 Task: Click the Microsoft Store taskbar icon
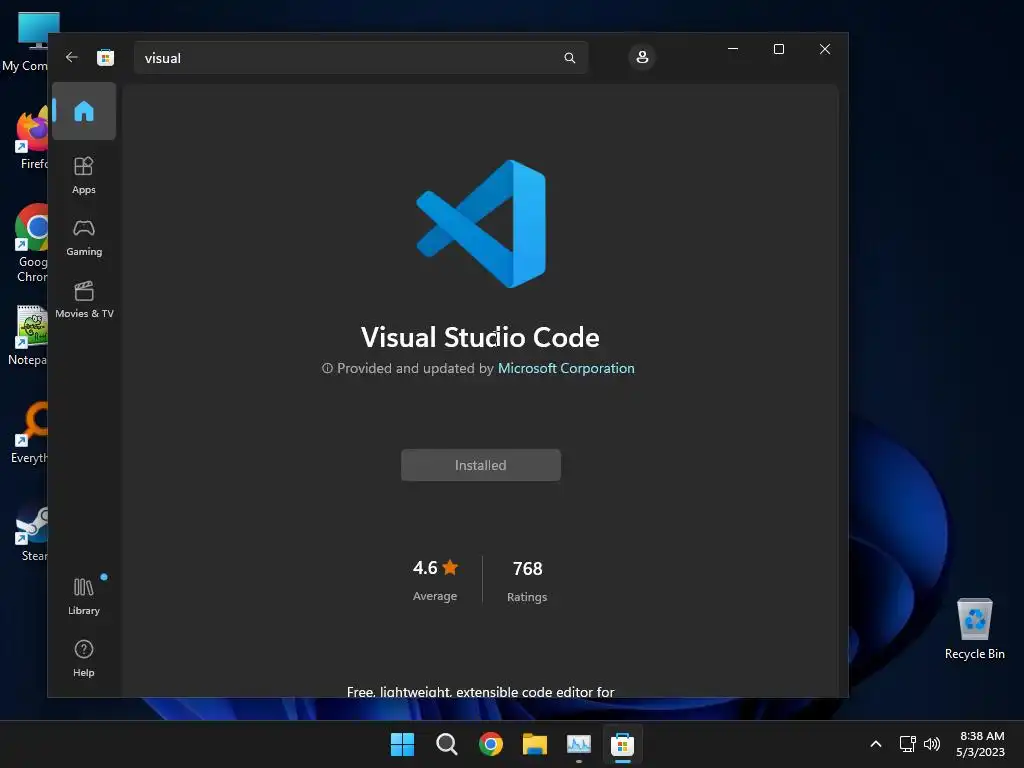622,744
